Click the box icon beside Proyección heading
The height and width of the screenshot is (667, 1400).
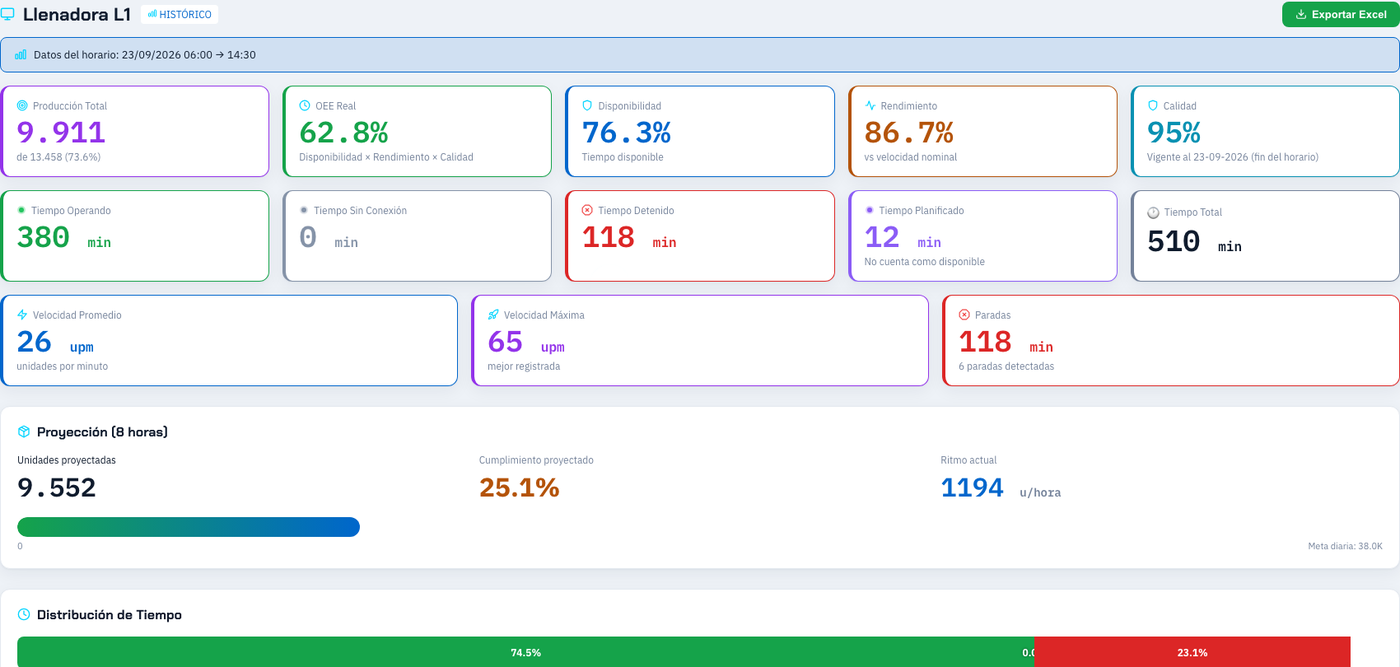[24, 432]
